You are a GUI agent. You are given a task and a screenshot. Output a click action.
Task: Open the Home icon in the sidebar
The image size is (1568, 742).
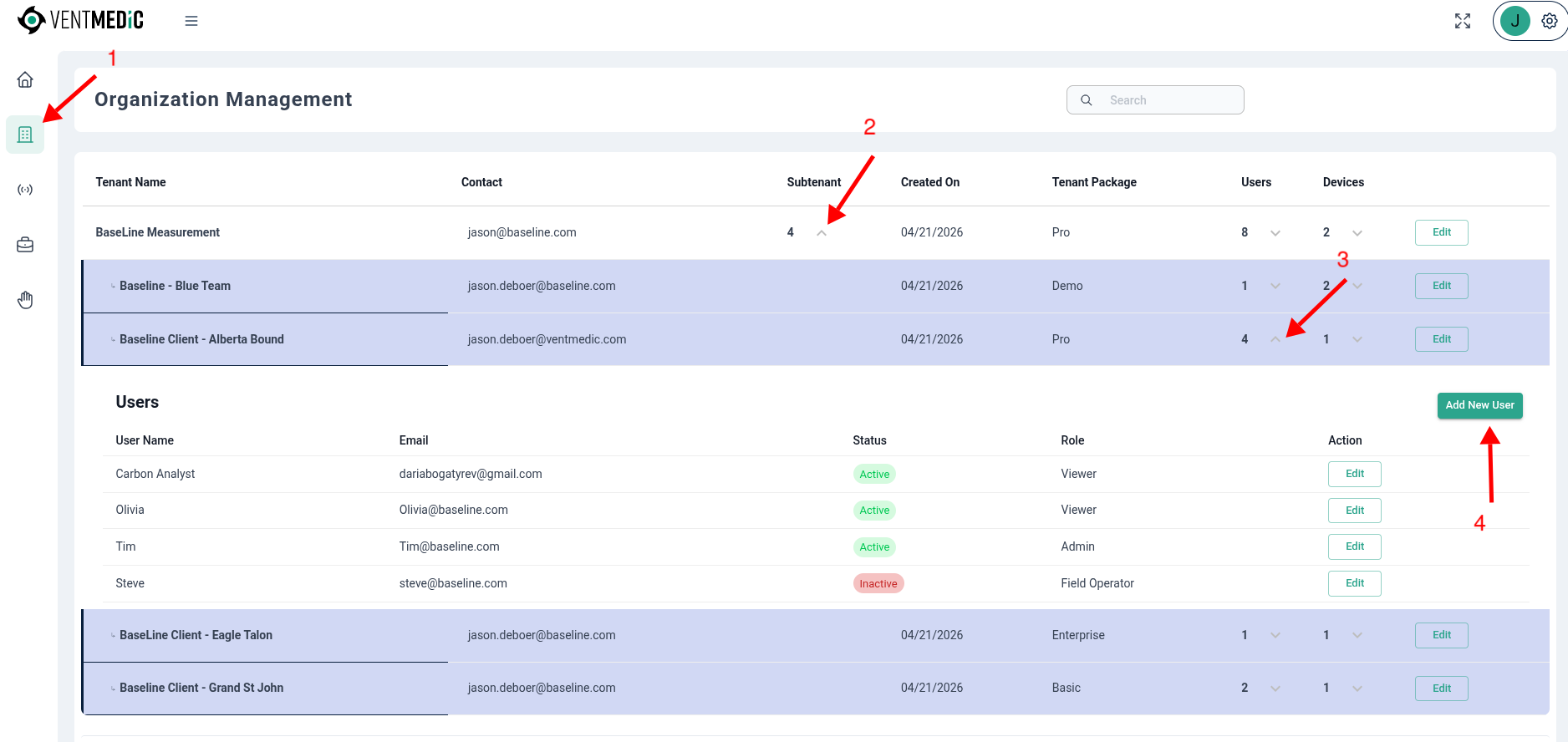point(25,79)
